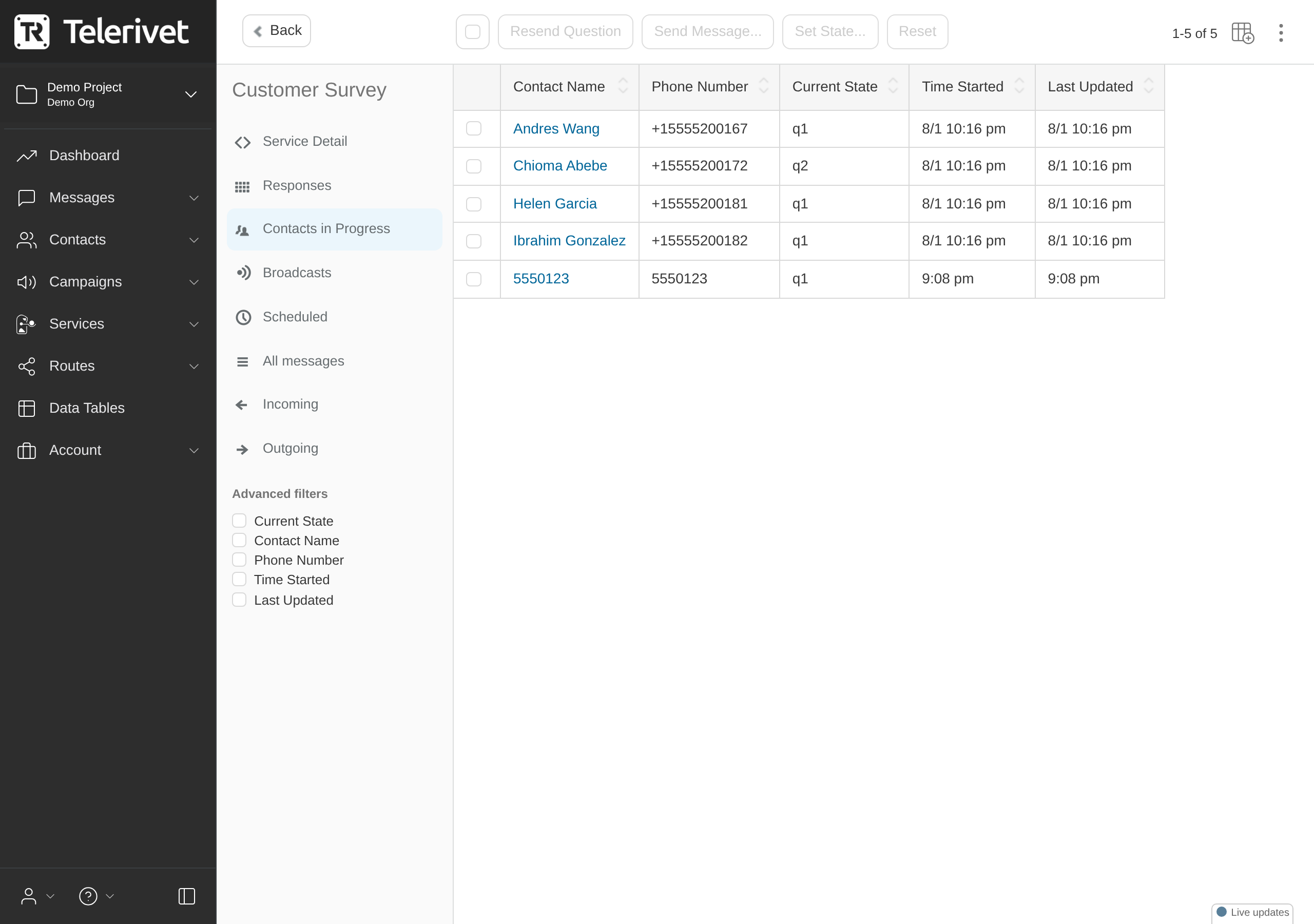Open the Responses tab

pos(334,185)
